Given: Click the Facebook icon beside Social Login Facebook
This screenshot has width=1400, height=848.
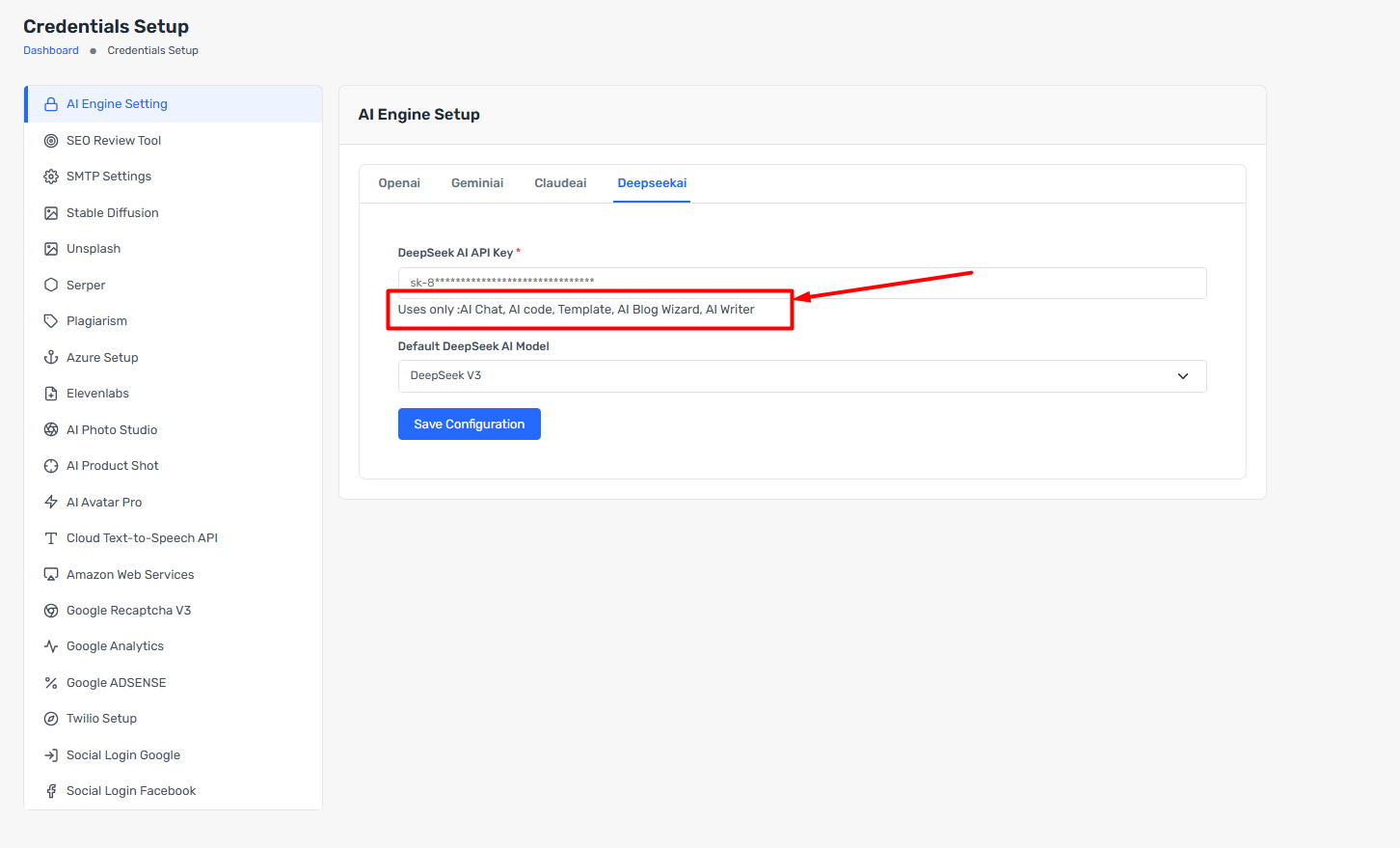Looking at the screenshot, I should (x=51, y=791).
